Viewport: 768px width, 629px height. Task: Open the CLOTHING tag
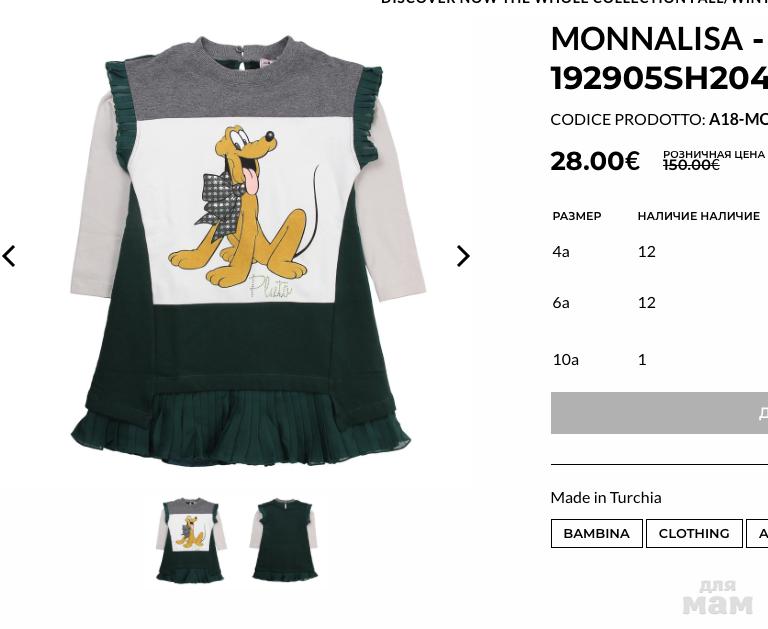[694, 533]
